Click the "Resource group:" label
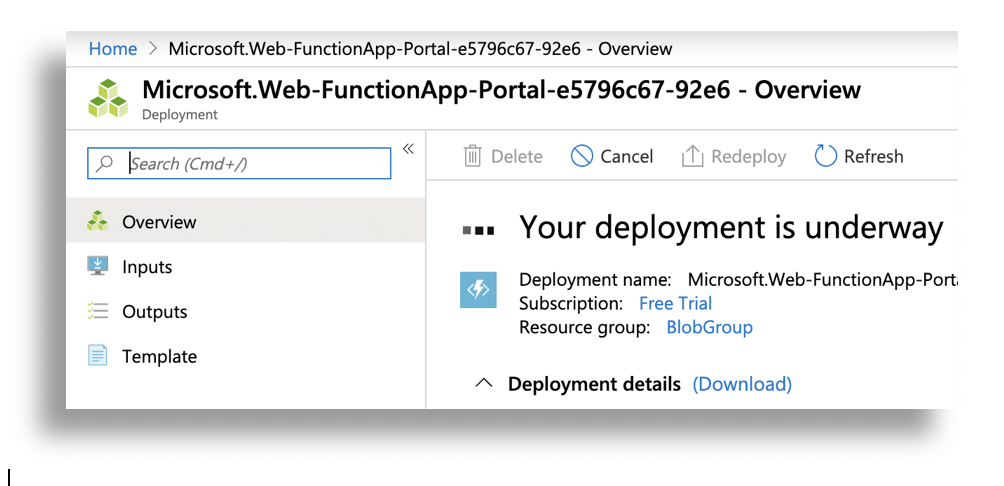The image size is (1004, 486). pos(585,327)
